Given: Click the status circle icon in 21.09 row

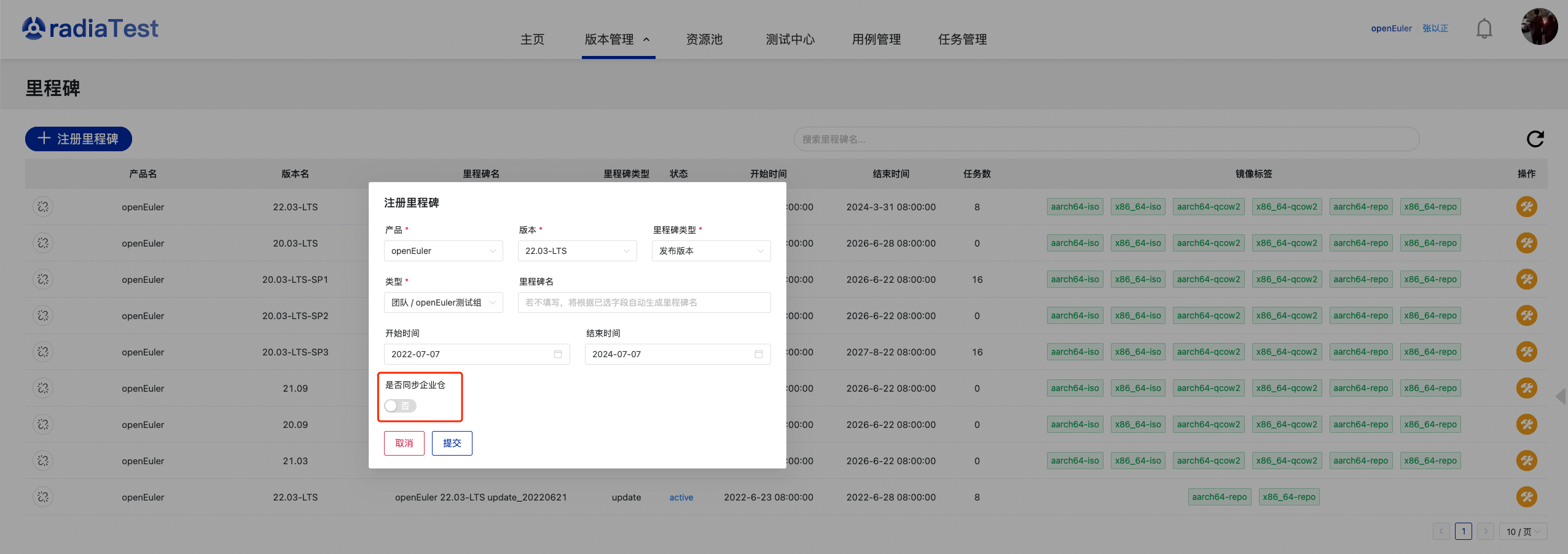Looking at the screenshot, I should 43,388.
